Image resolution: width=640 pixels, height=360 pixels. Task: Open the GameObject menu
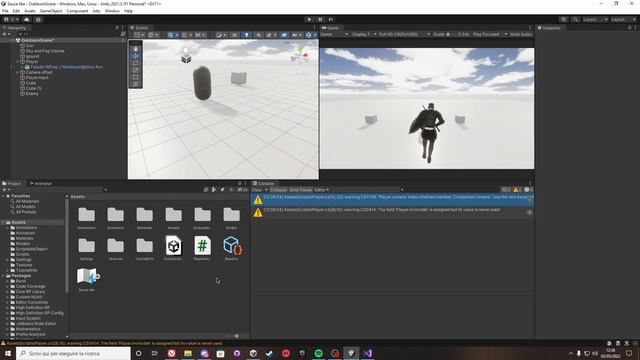coord(51,11)
